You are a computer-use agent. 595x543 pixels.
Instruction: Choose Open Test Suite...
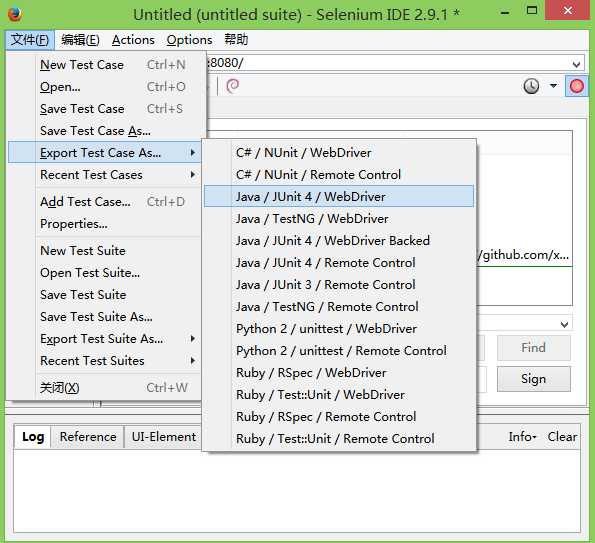pyautogui.click(x=104, y=273)
